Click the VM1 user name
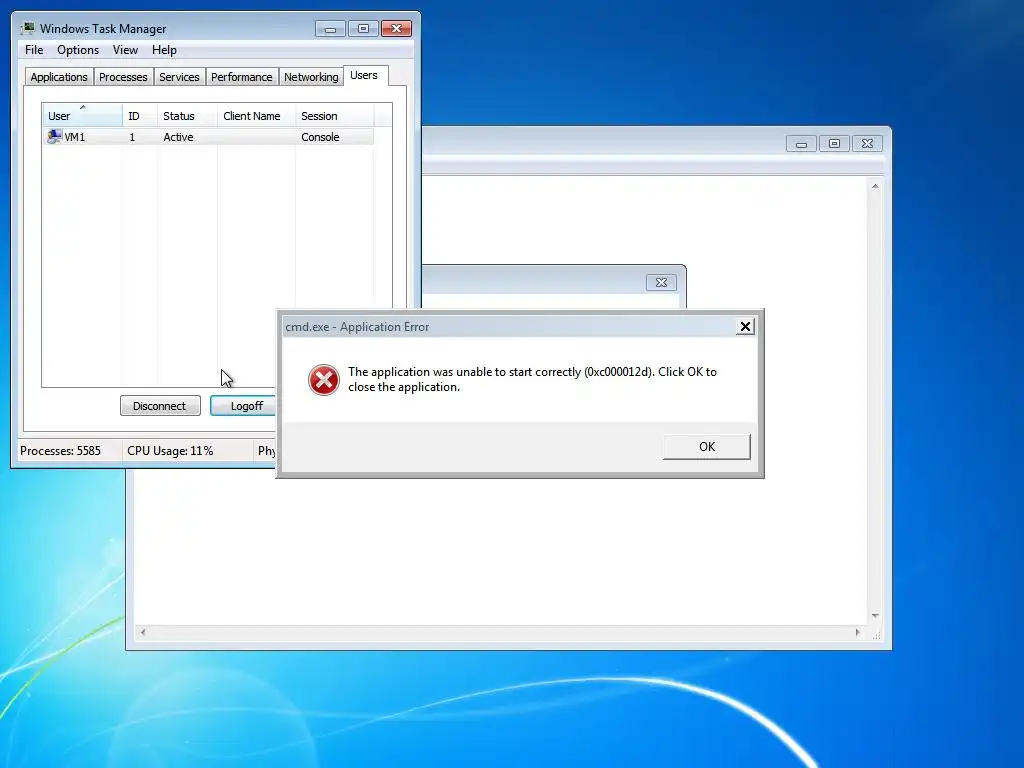1024x768 pixels. 74,137
